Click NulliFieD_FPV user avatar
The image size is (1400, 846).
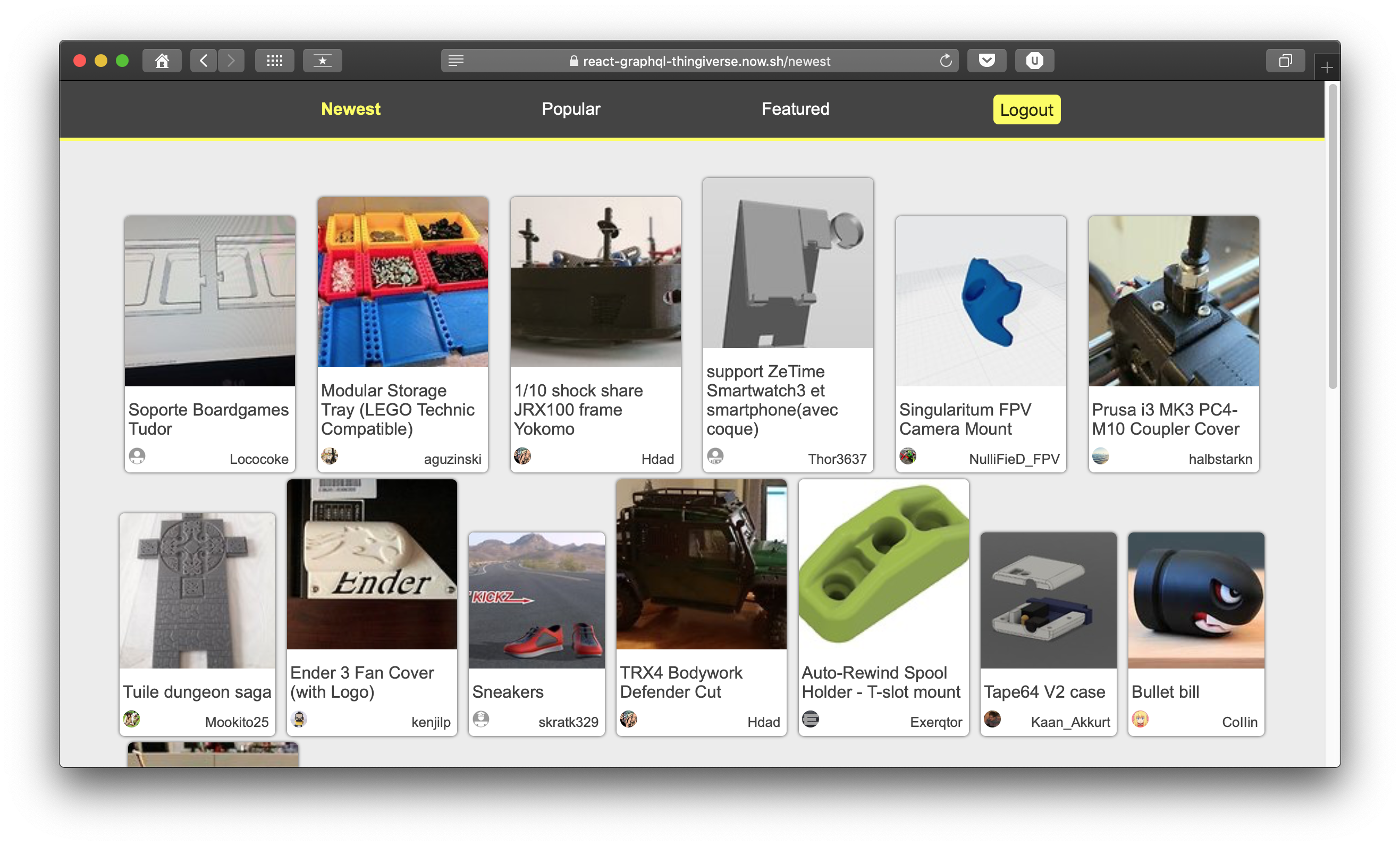coord(907,456)
